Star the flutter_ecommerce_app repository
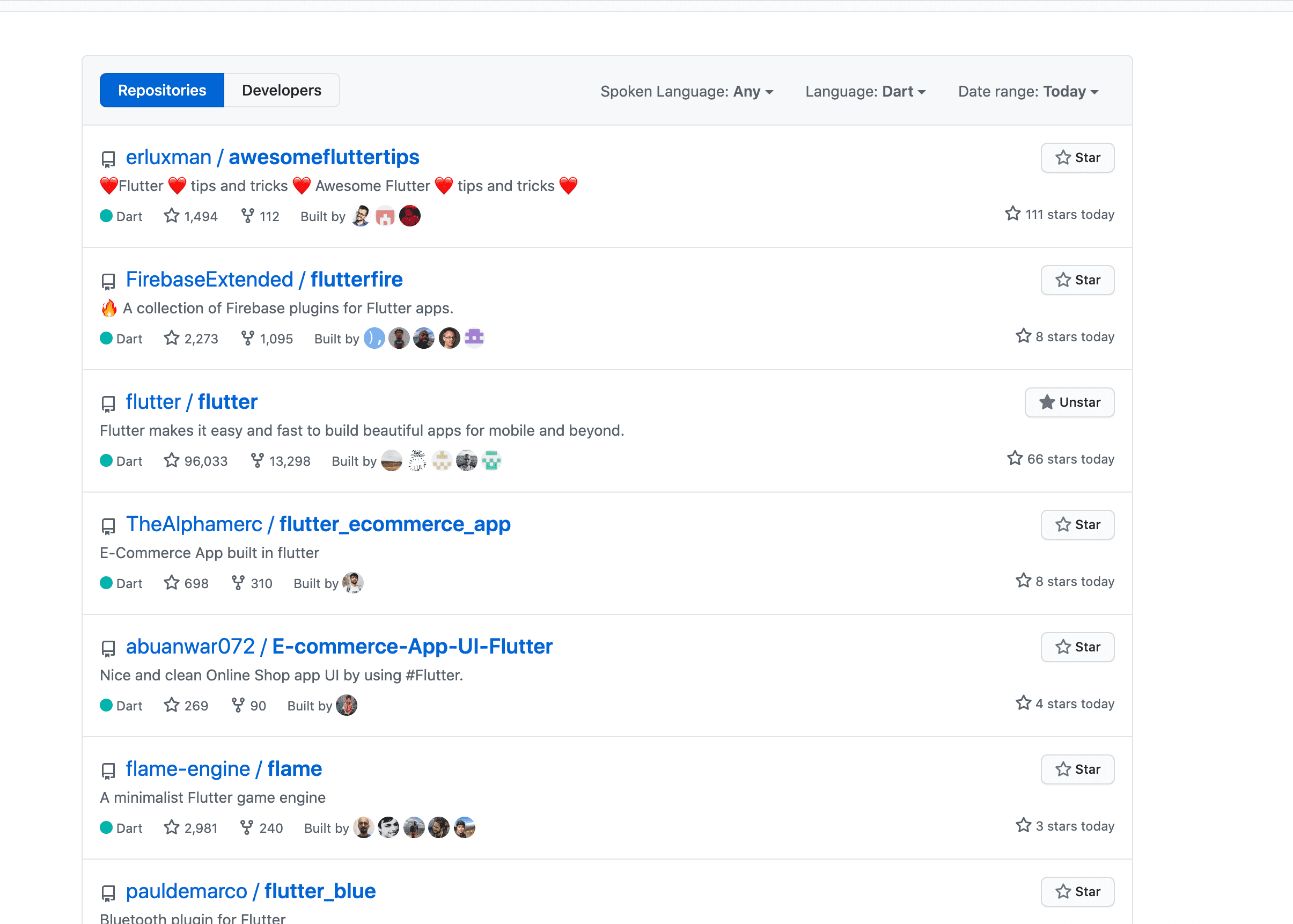 1077,525
